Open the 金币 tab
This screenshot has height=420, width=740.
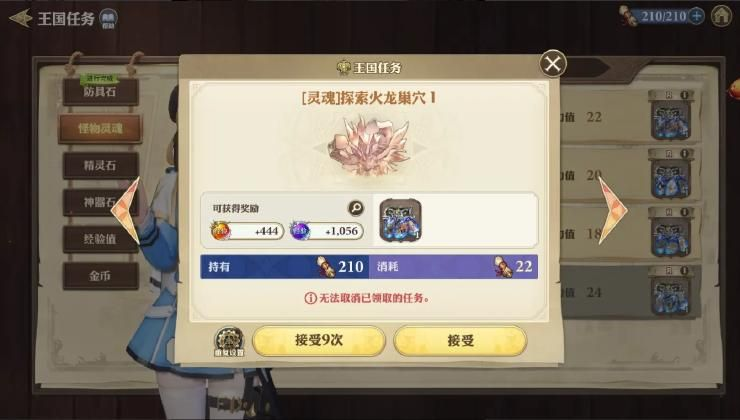101,276
